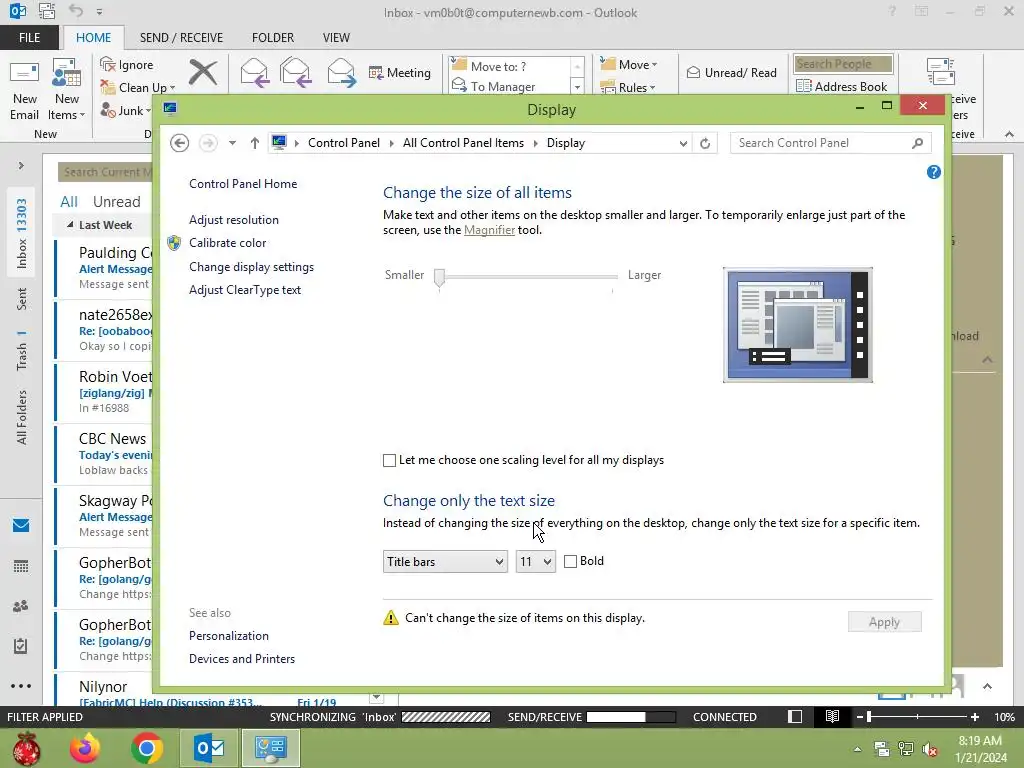This screenshot has width=1024, height=768.
Task: Click Undo in Outlook quick access toolbar
Action: coord(76,10)
